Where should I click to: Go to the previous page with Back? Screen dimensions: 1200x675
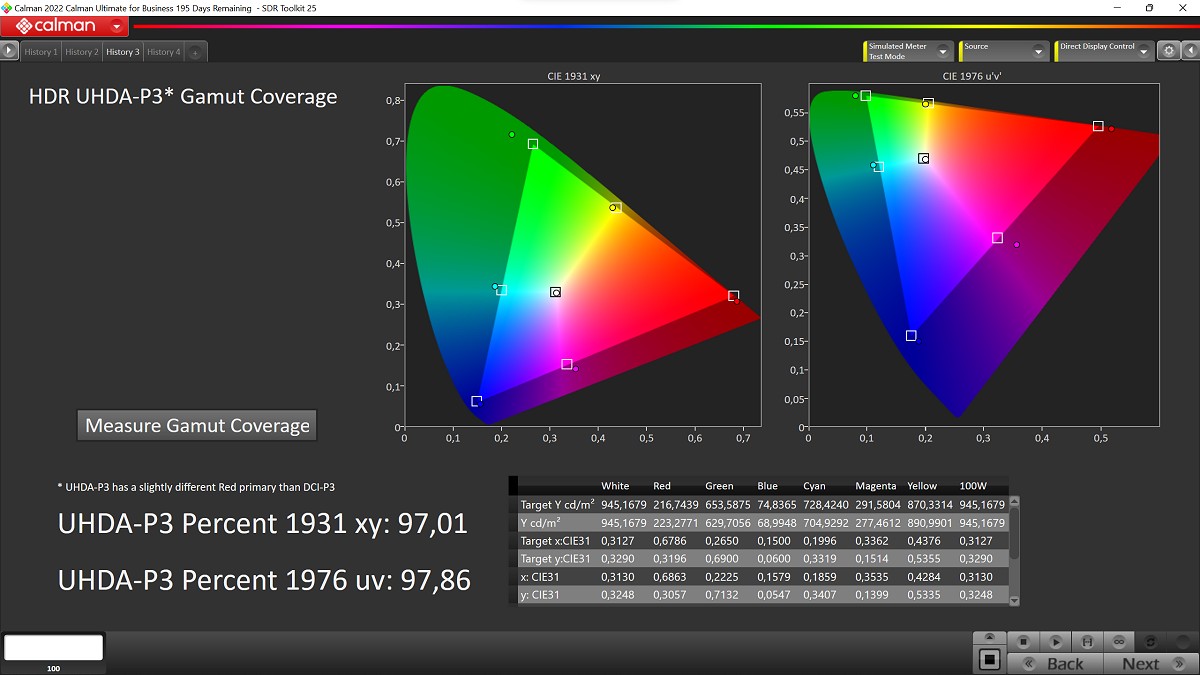(x=1055, y=663)
